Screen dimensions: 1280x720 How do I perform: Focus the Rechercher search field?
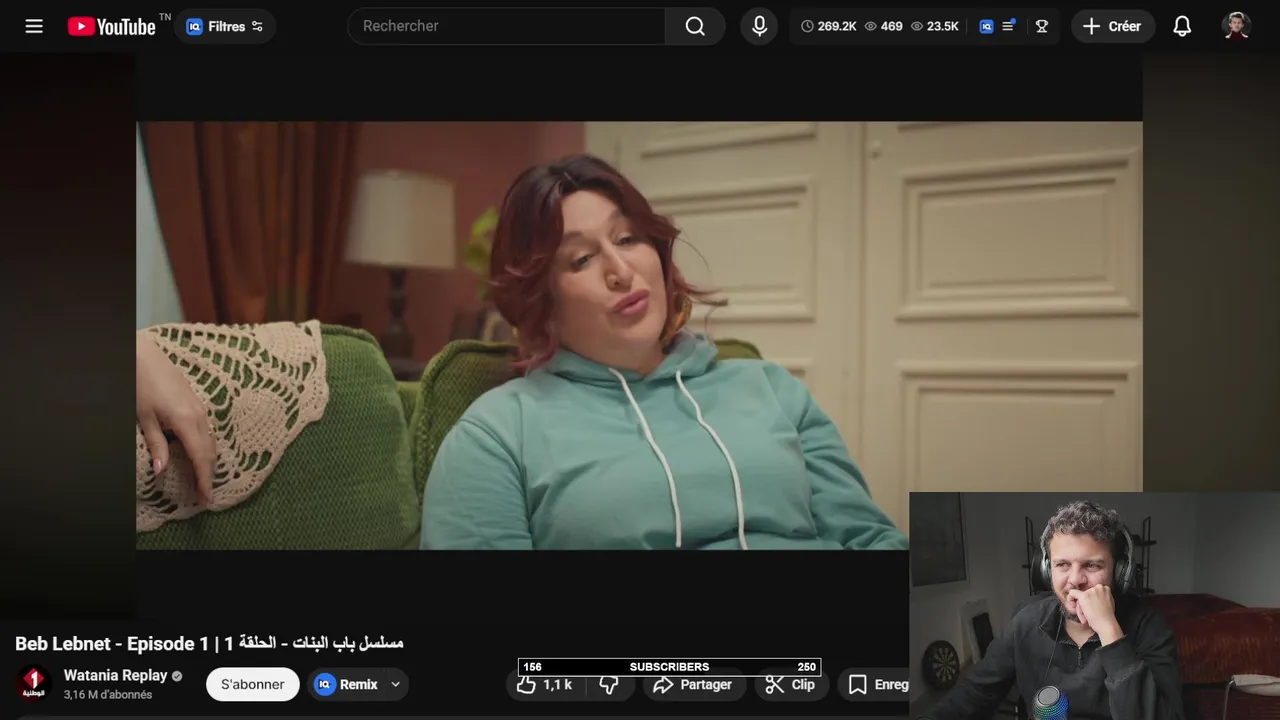point(506,26)
